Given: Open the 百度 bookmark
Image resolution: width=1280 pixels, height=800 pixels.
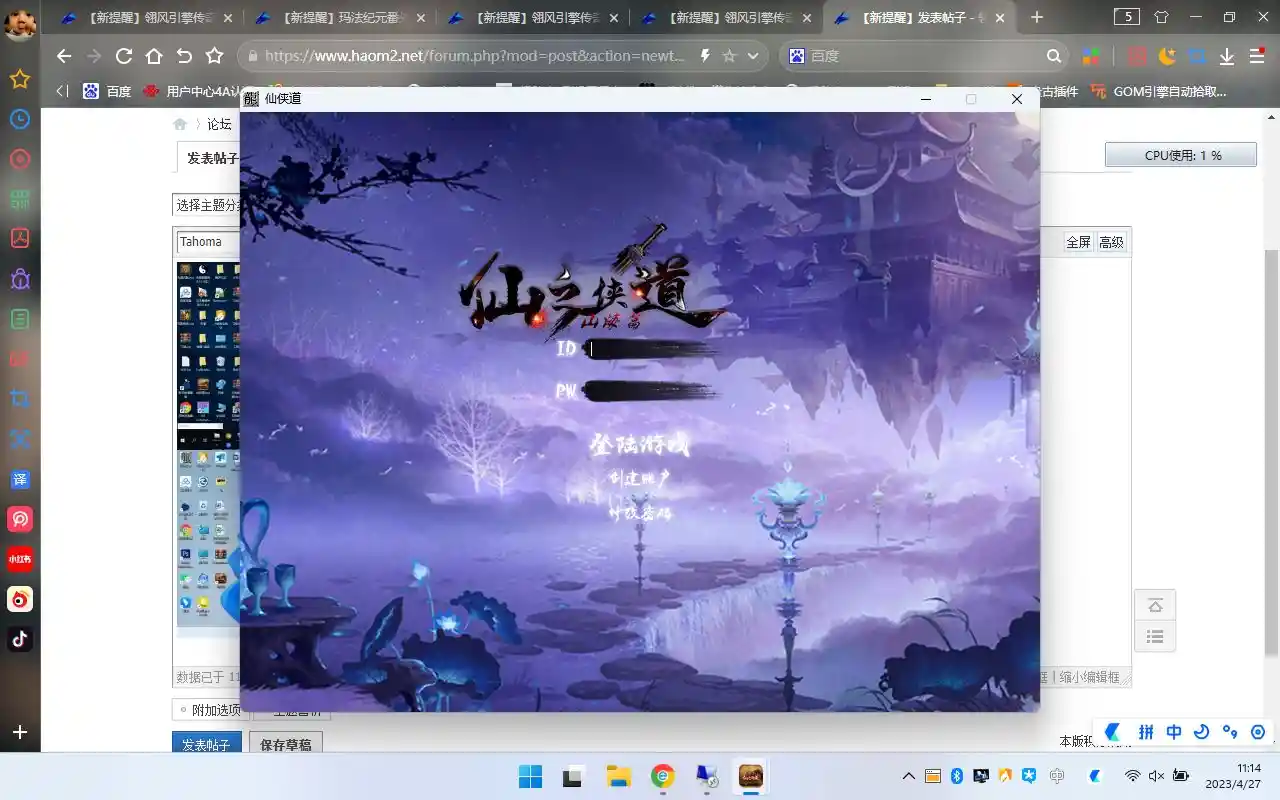Looking at the screenshot, I should (107, 91).
